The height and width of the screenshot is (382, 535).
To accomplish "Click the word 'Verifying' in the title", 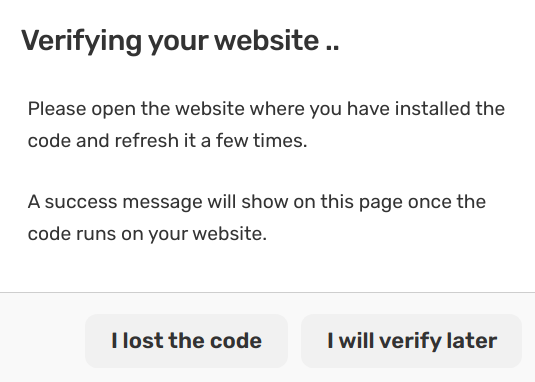I will click(x=81, y=41).
